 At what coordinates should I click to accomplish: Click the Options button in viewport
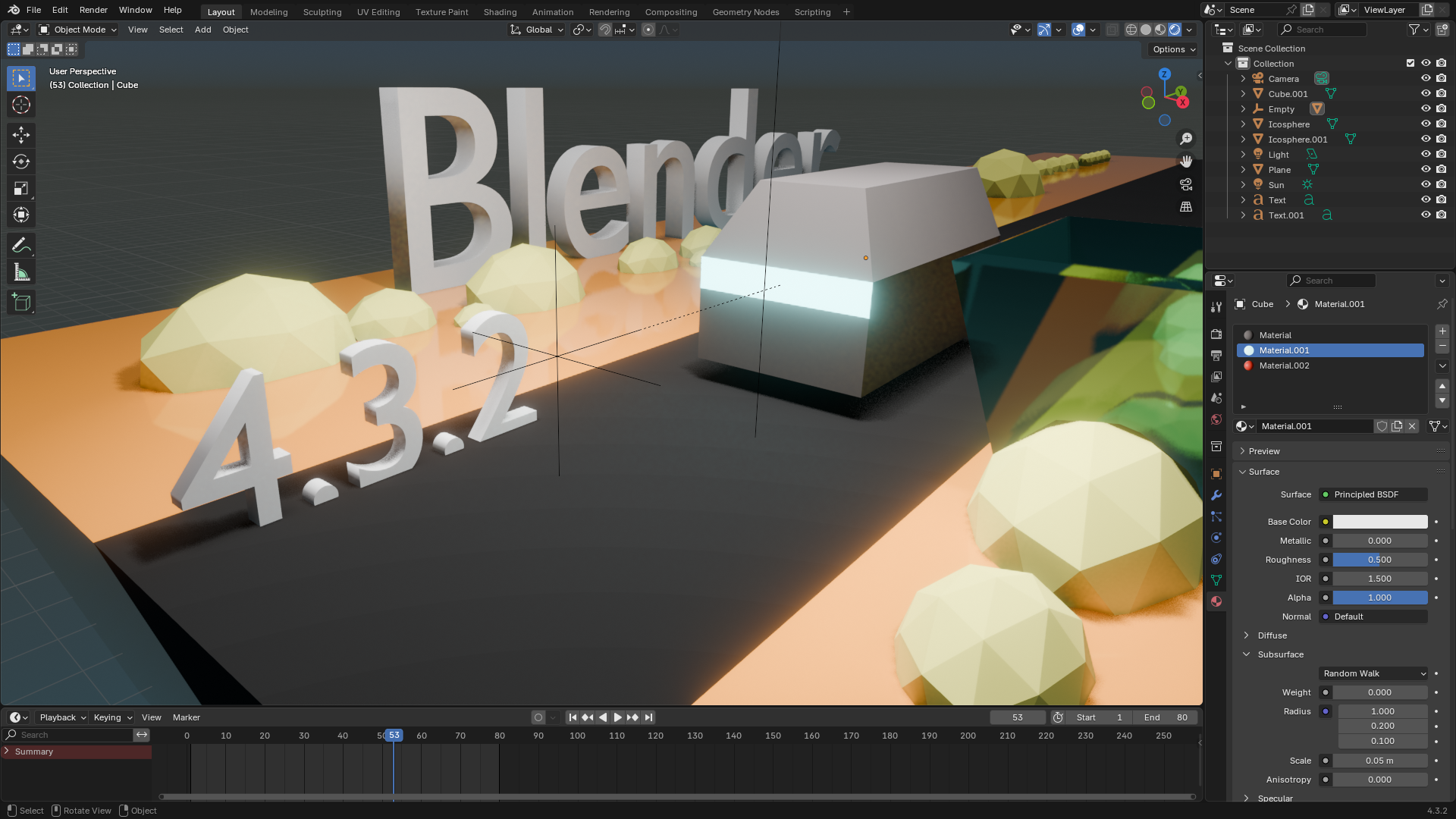(x=1173, y=49)
